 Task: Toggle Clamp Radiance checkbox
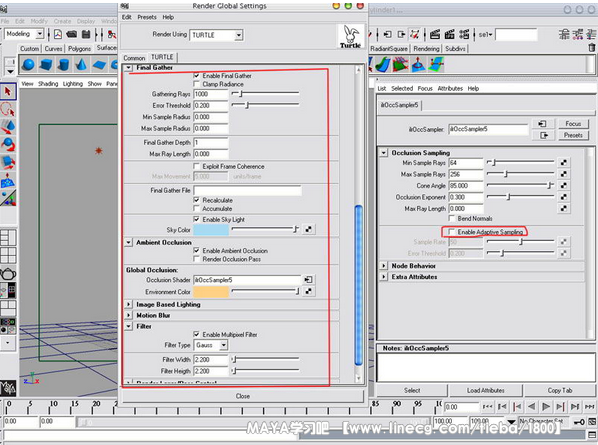coord(196,84)
